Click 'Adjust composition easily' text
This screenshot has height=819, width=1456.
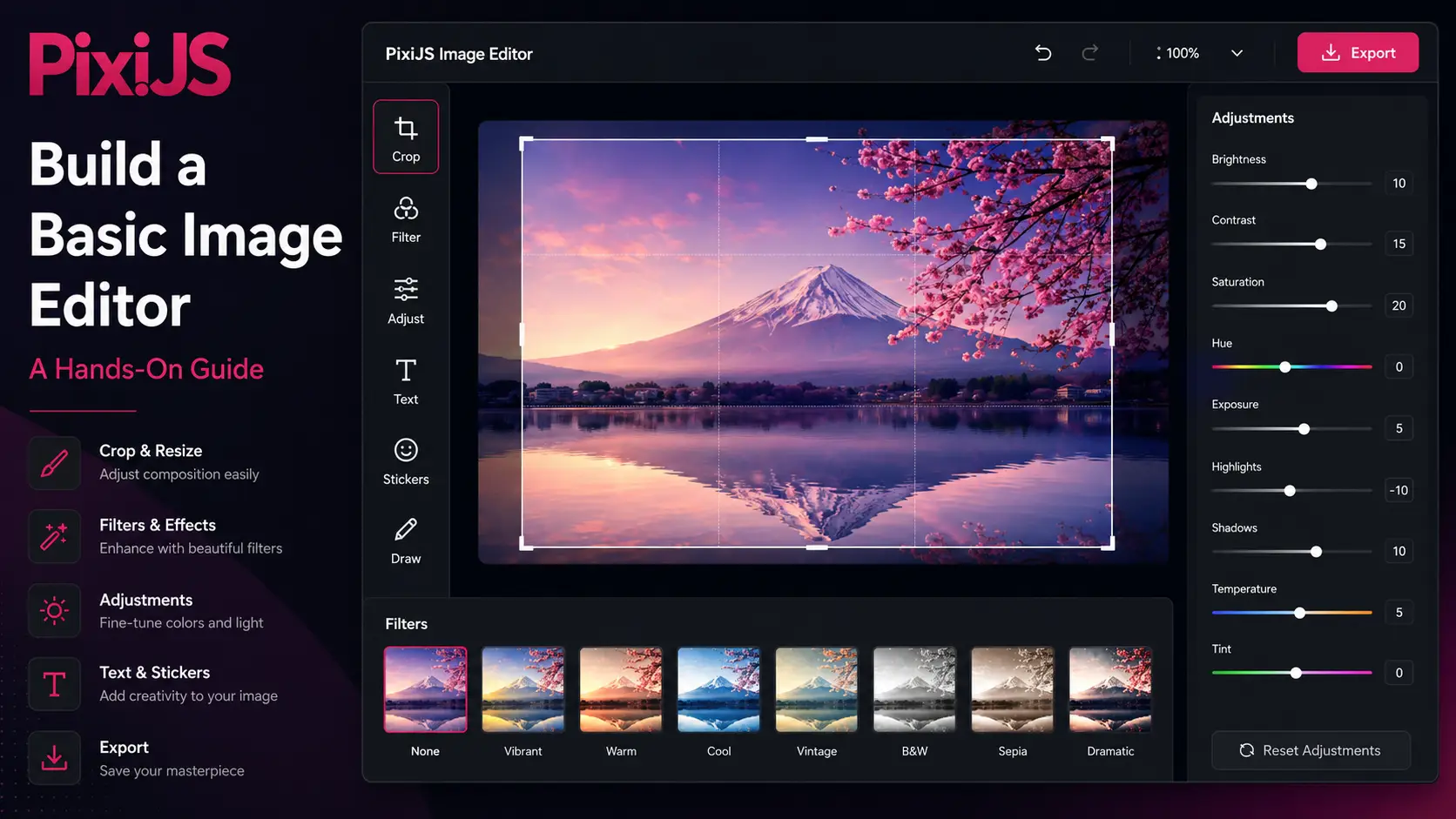[x=179, y=474]
